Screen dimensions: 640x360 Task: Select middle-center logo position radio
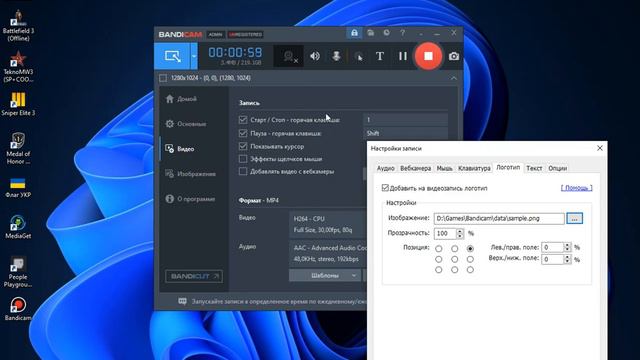coord(454,259)
